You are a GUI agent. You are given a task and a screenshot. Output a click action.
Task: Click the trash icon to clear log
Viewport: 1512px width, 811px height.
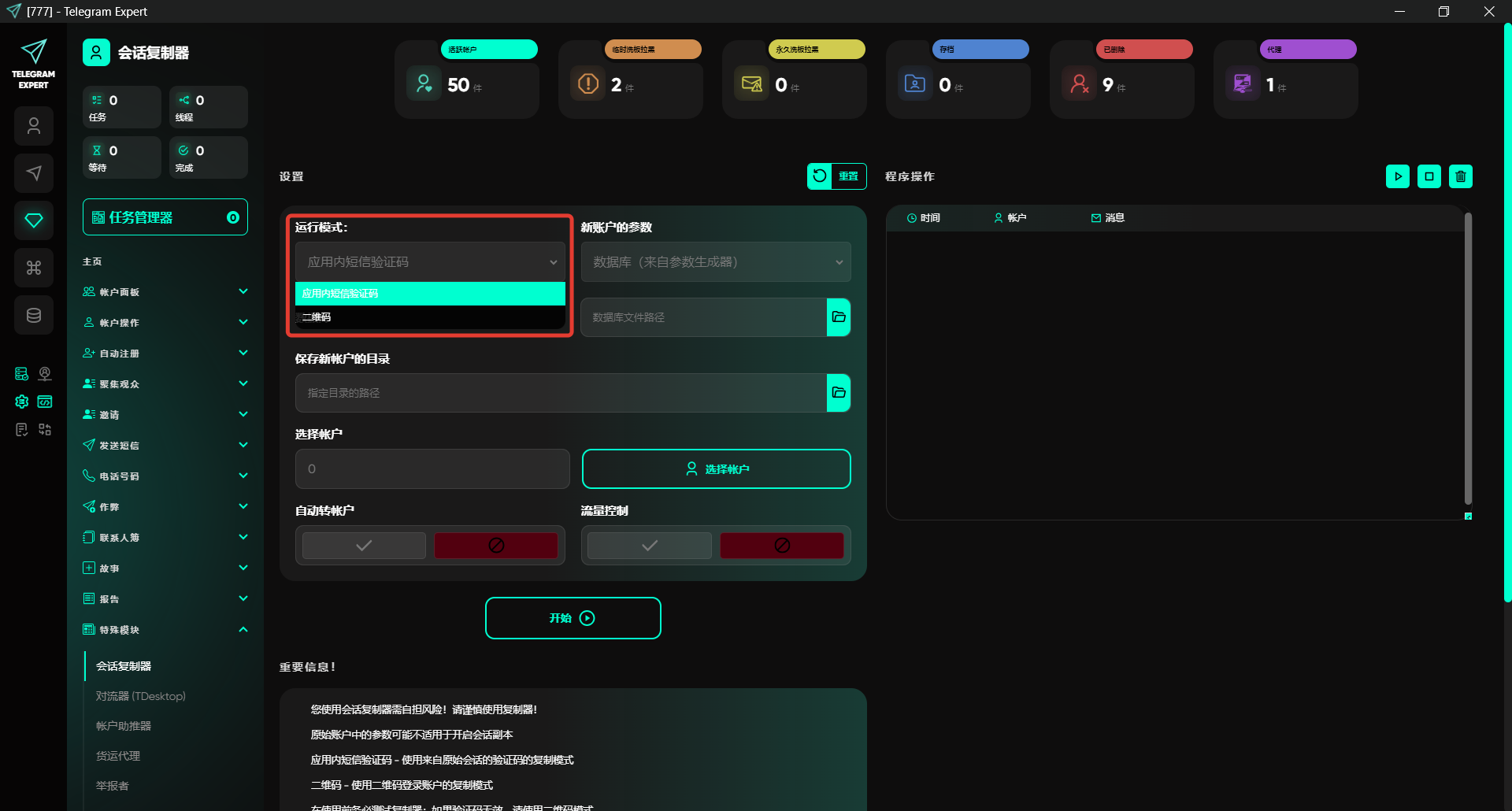(x=1460, y=176)
